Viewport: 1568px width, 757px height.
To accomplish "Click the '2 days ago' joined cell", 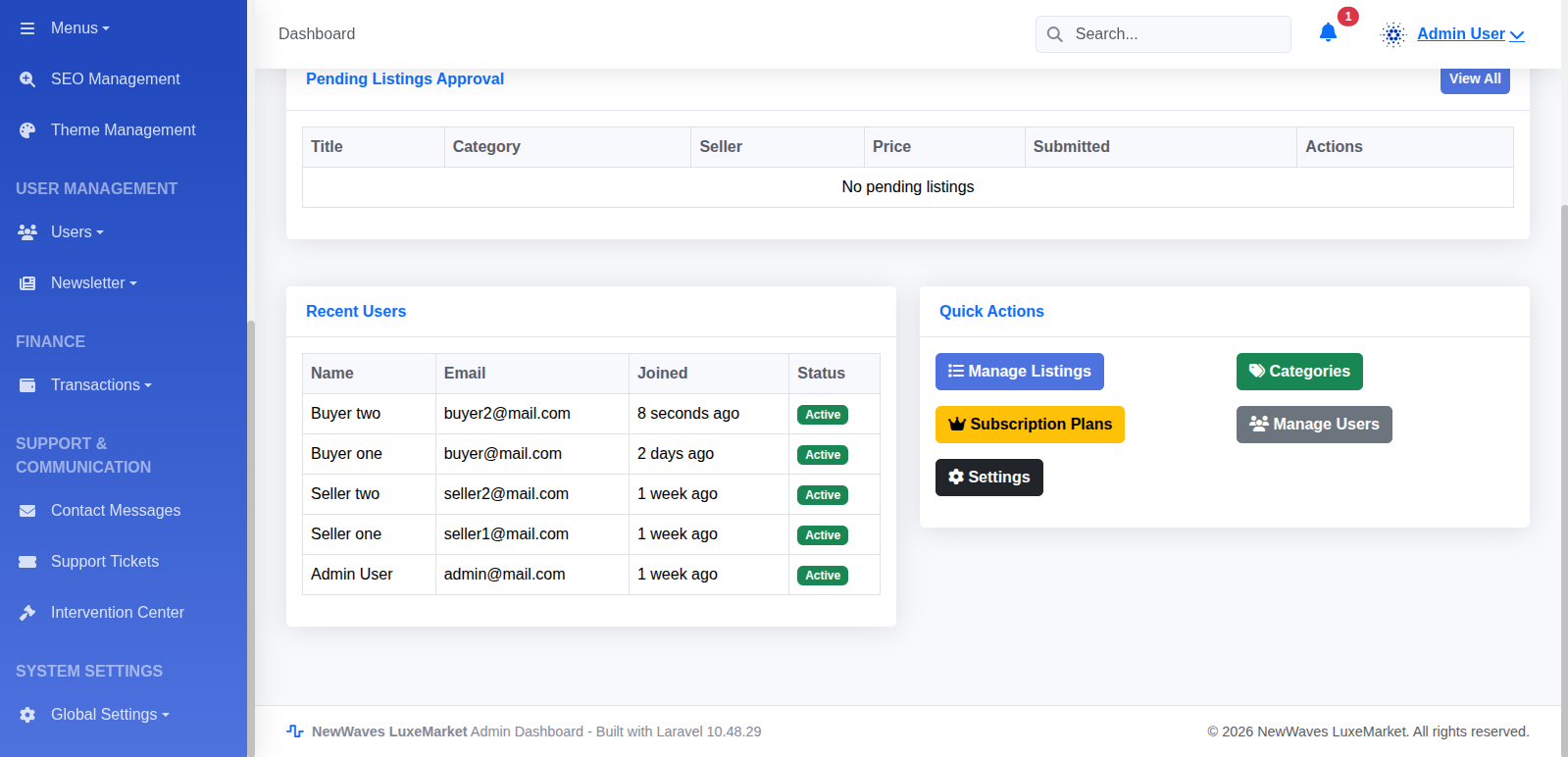I will coord(709,454).
